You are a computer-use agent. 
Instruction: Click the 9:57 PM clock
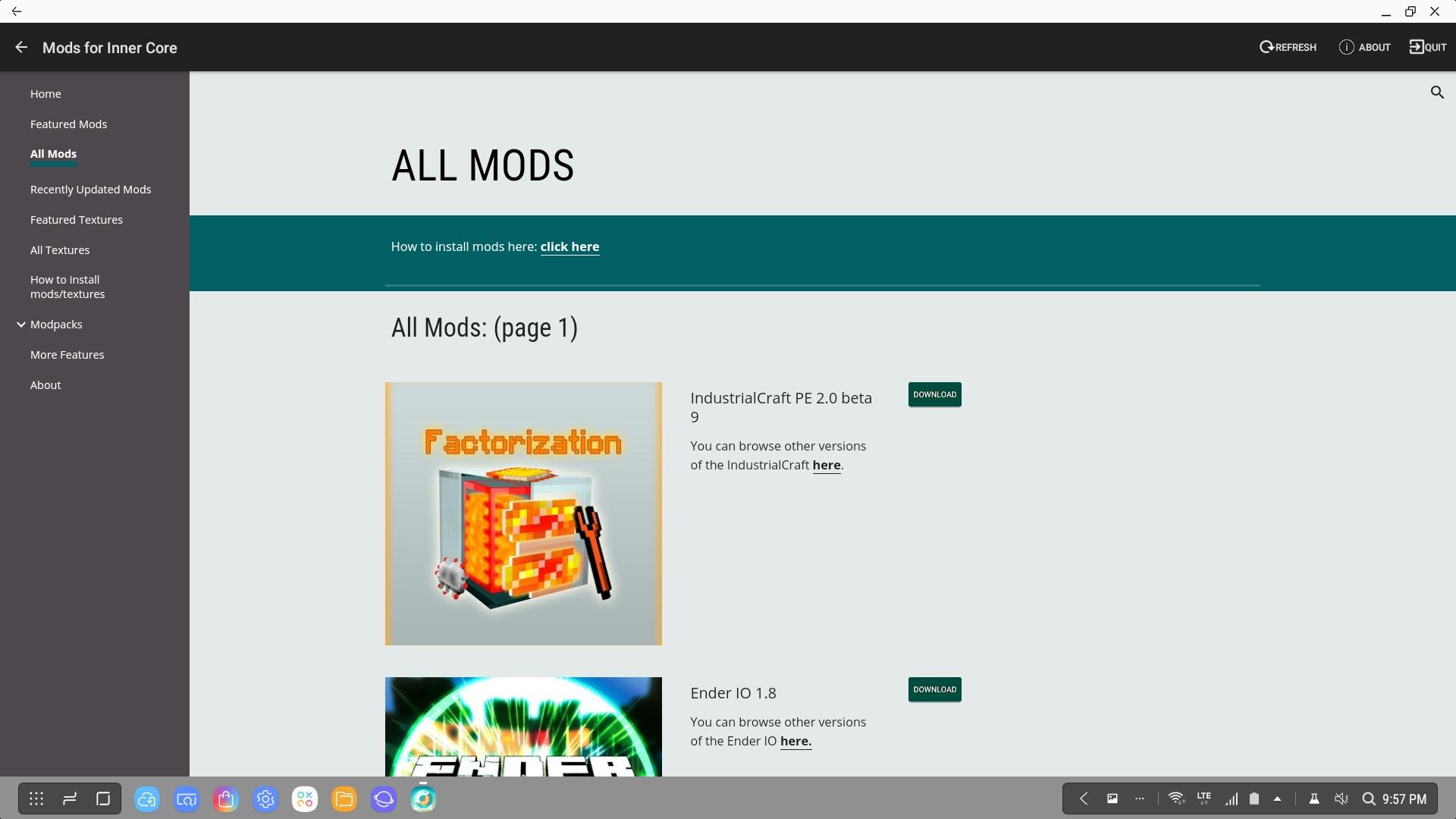pos(1404,799)
